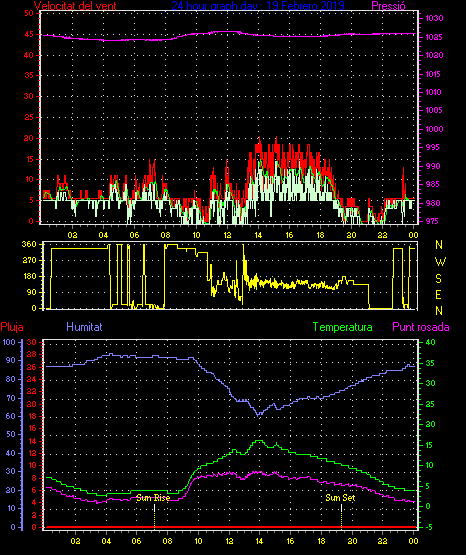Click the 45 wind speed axis value
This screenshot has width=466, height=555.
29,34
